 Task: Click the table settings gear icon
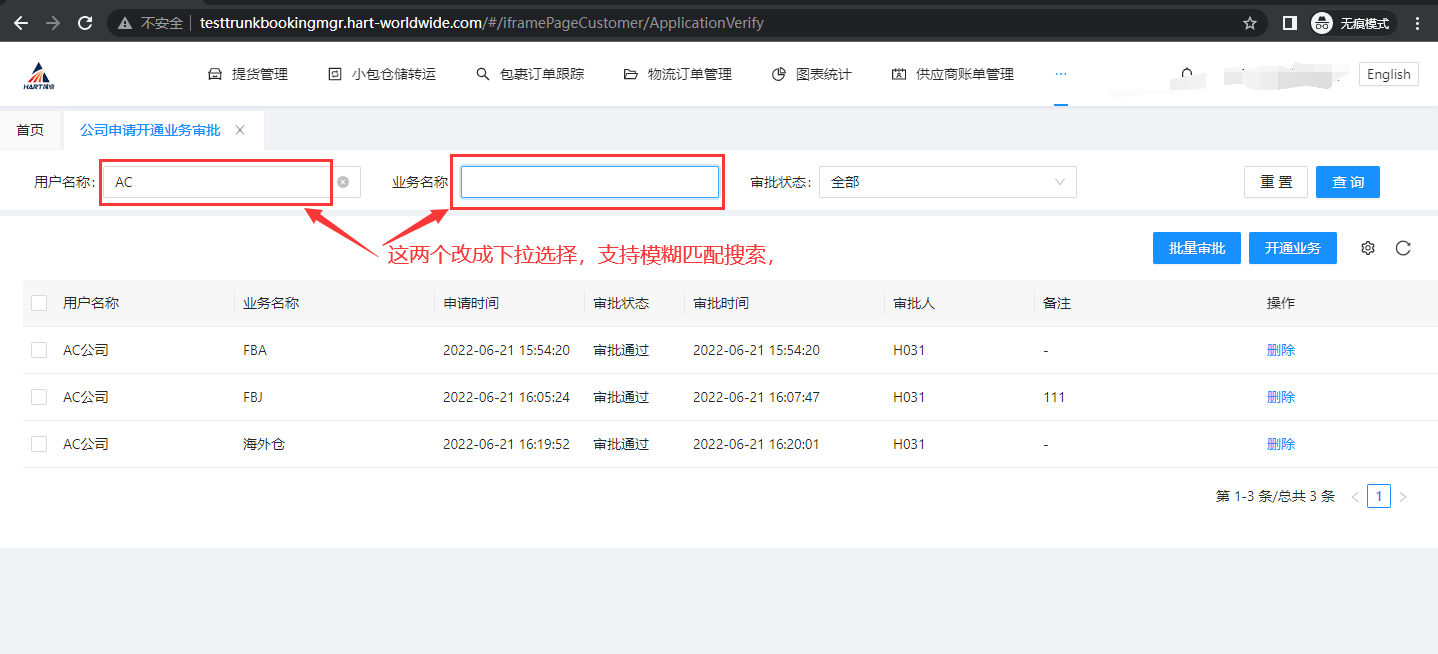pos(1368,248)
